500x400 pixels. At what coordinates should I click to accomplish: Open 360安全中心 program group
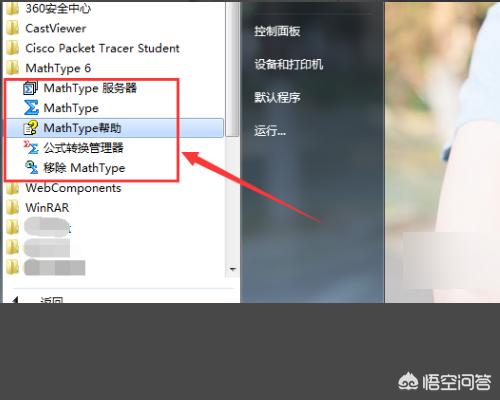pyautogui.click(x=58, y=8)
